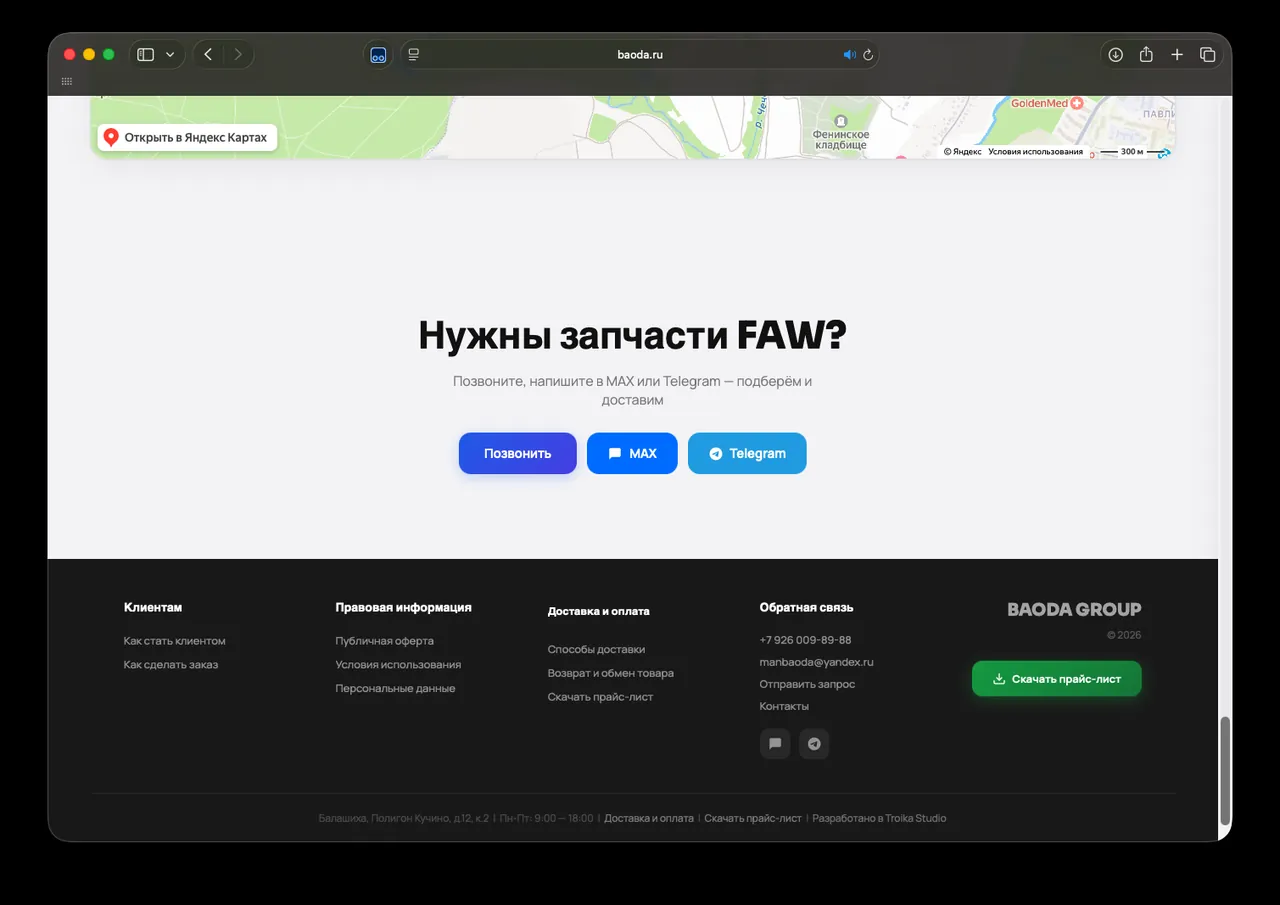Click the chat icon in the MAX button

[x=615, y=453]
